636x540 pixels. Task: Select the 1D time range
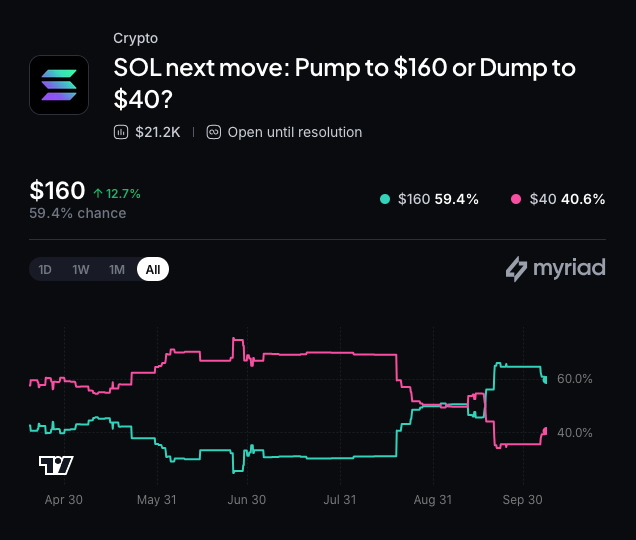pos(45,269)
